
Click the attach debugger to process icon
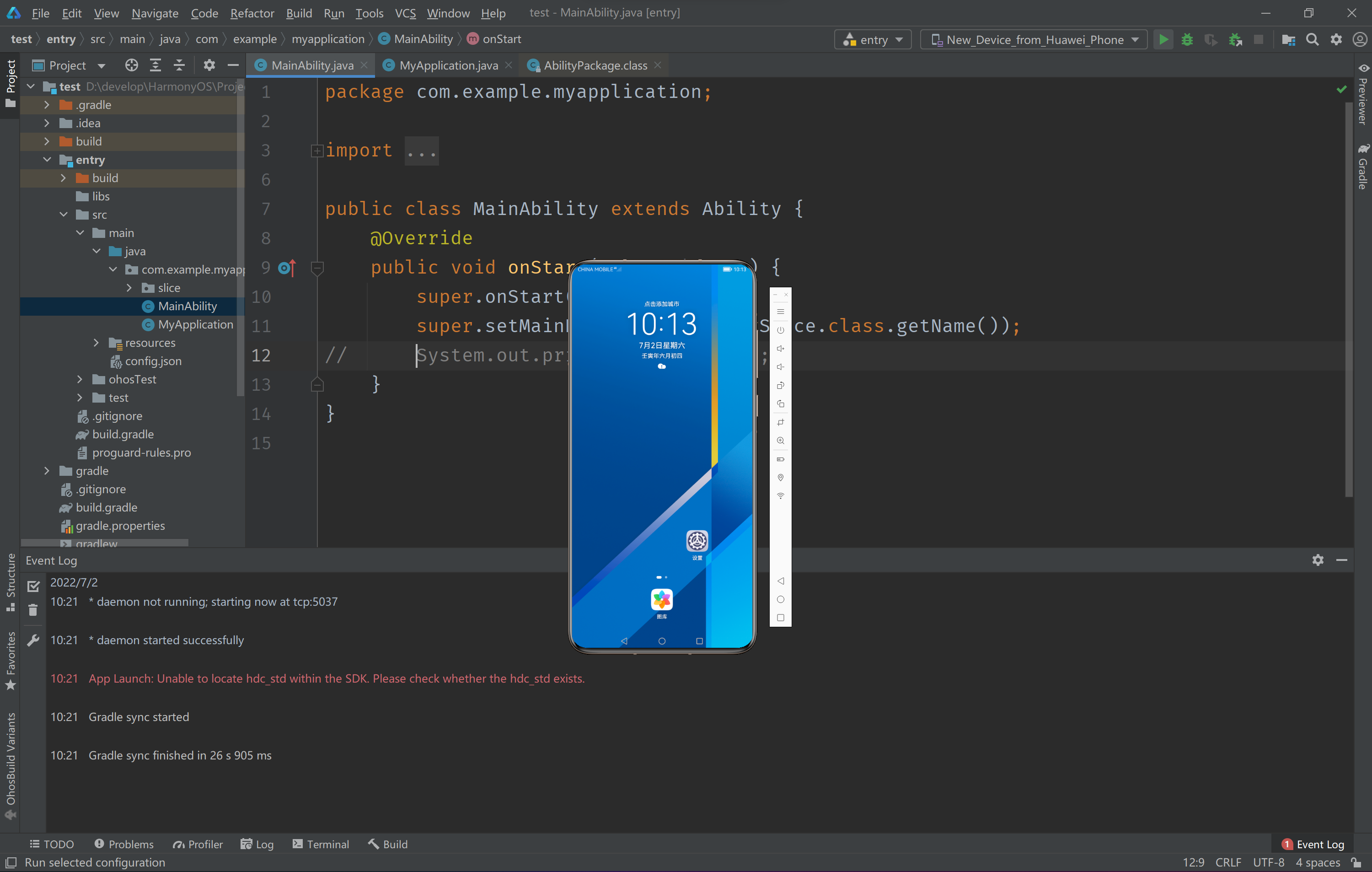pos(1235,39)
